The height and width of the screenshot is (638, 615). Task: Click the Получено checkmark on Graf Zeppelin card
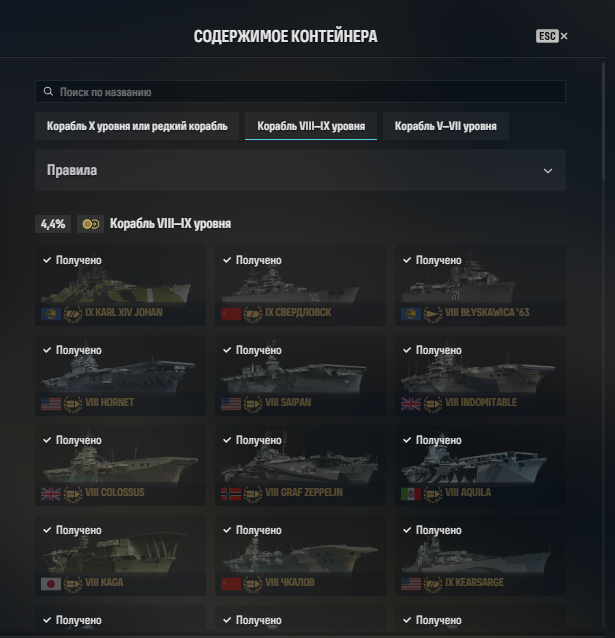point(227,440)
